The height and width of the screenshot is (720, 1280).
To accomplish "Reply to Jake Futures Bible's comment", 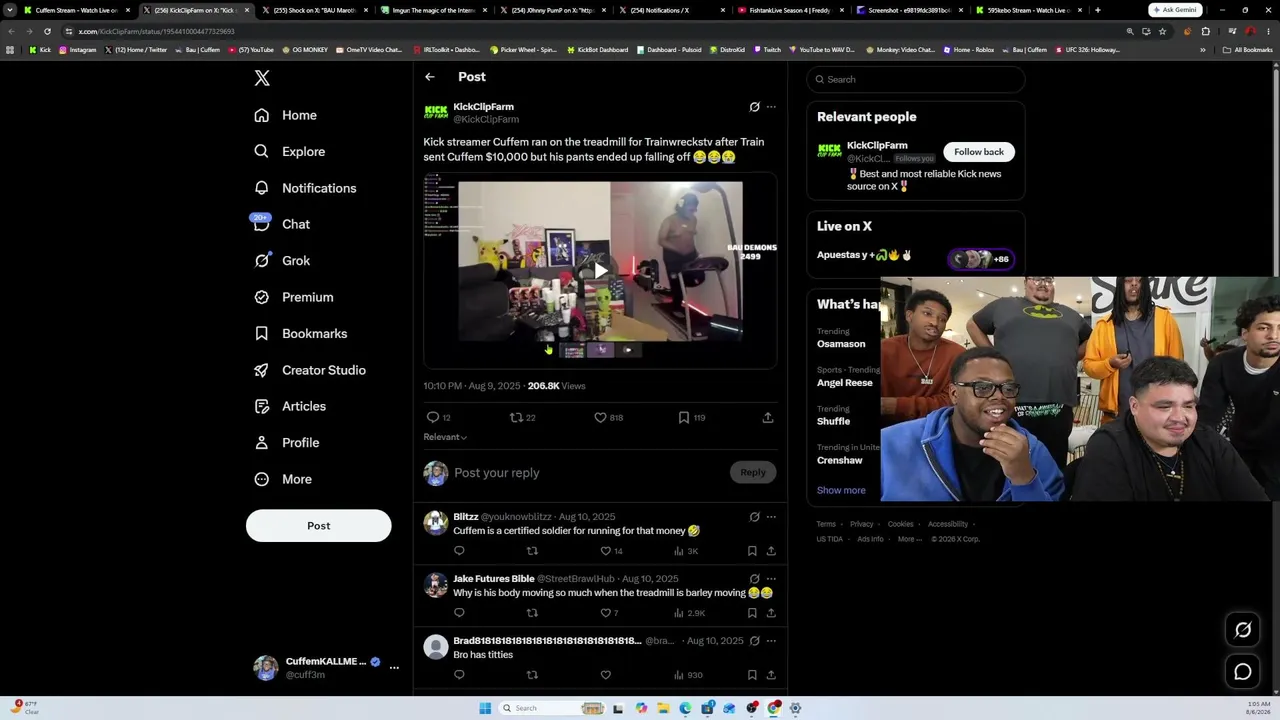I will point(459,613).
